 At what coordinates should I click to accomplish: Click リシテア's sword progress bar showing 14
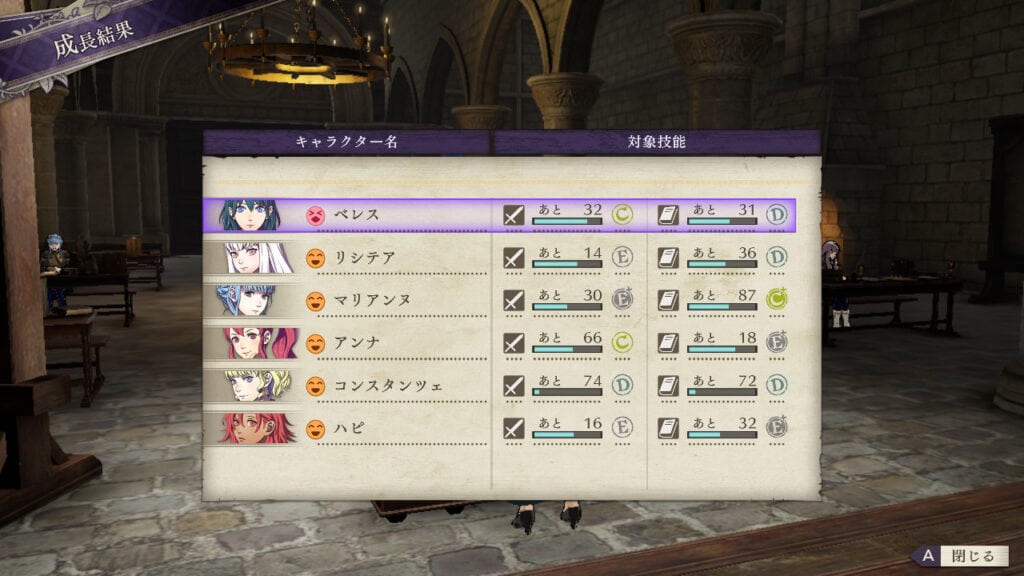coord(567,264)
